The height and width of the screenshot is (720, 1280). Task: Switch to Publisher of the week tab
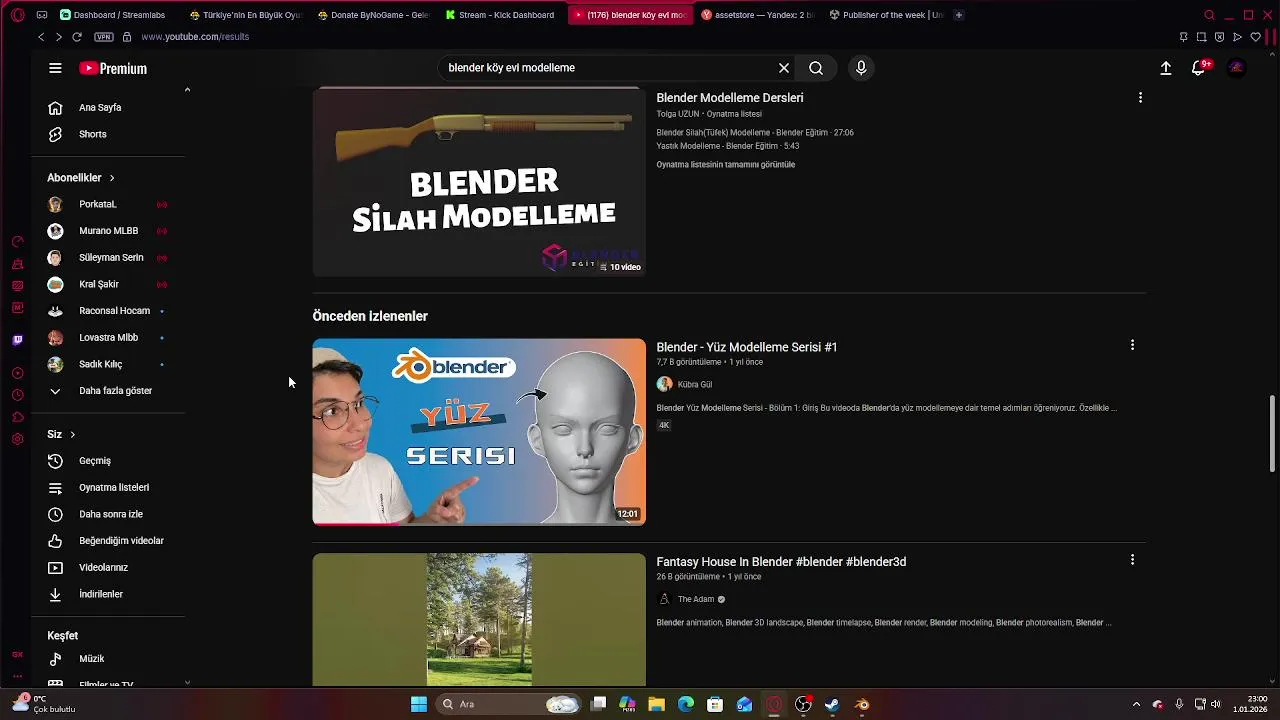(886, 15)
